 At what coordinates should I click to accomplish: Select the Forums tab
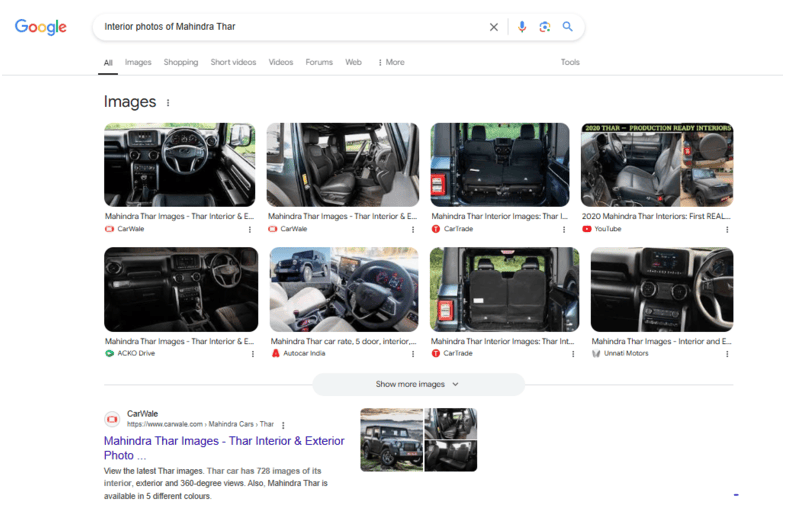coord(319,62)
